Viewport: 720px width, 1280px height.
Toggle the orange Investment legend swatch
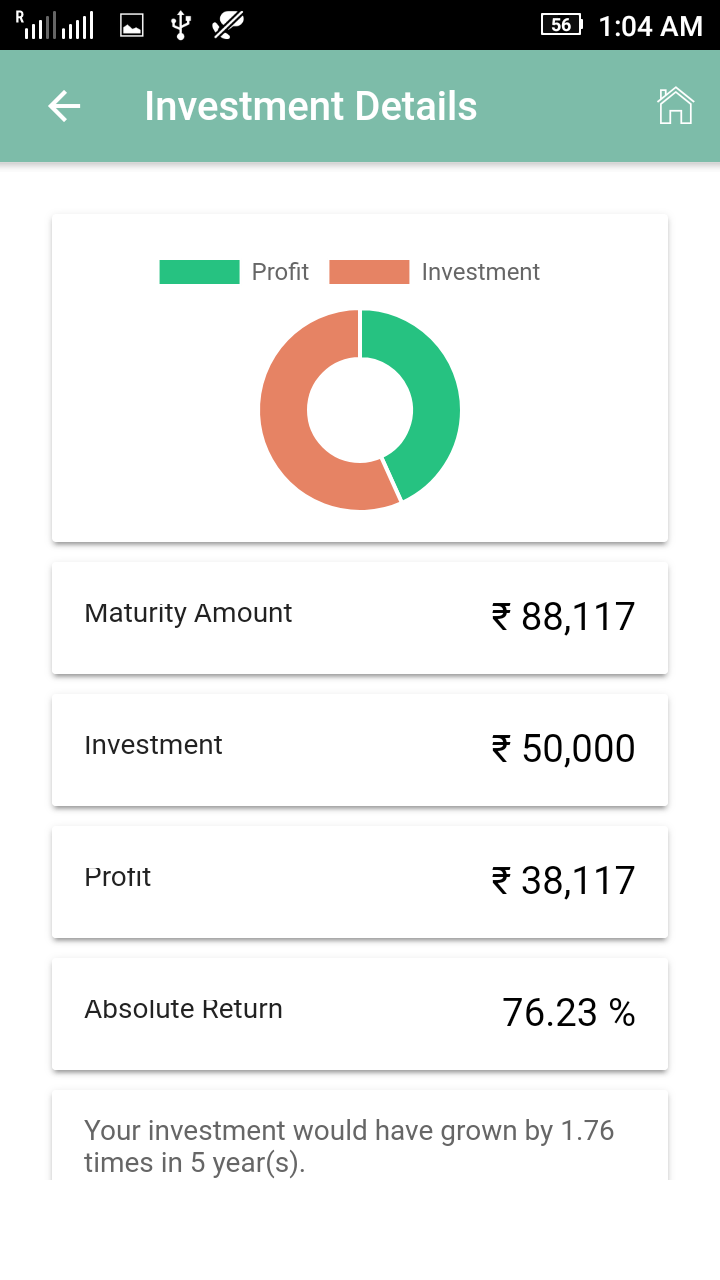click(369, 272)
